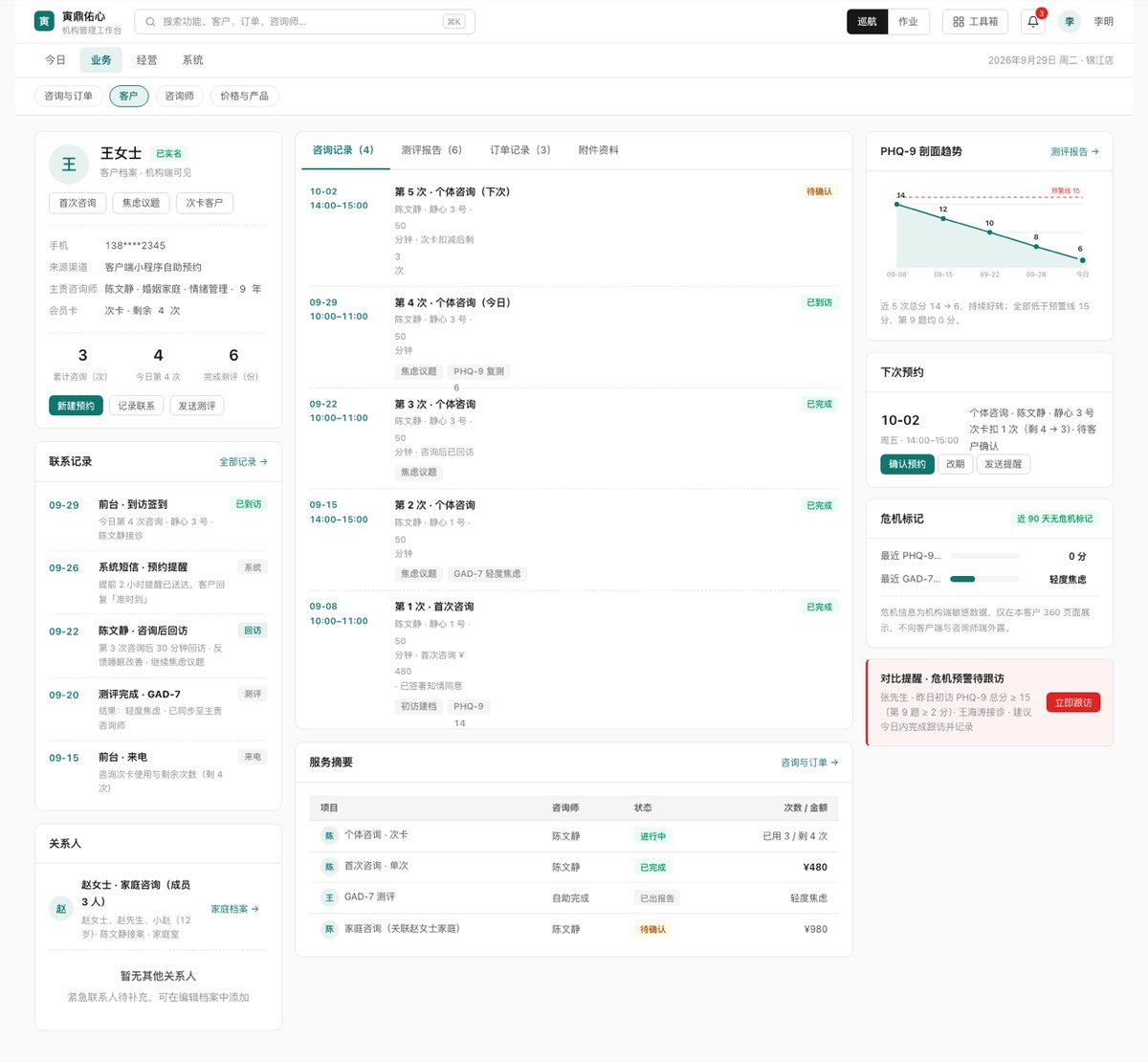The image size is (1148, 1062).
Task: Open the 家庭档案 link
Action: click(x=234, y=909)
